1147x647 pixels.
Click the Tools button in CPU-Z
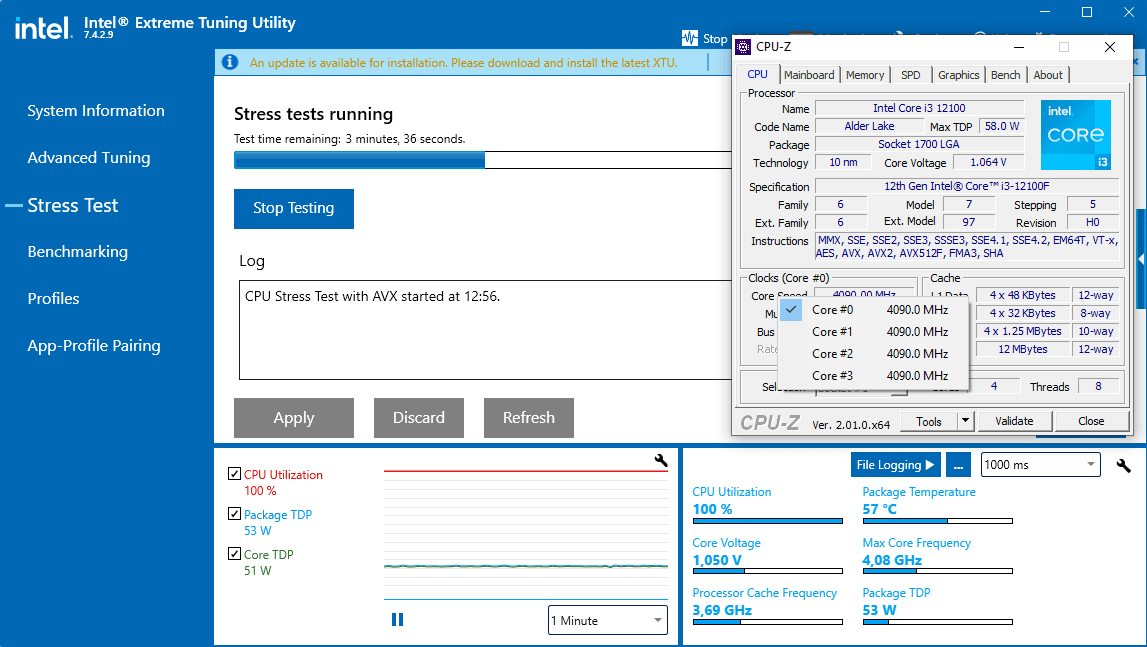click(x=928, y=422)
